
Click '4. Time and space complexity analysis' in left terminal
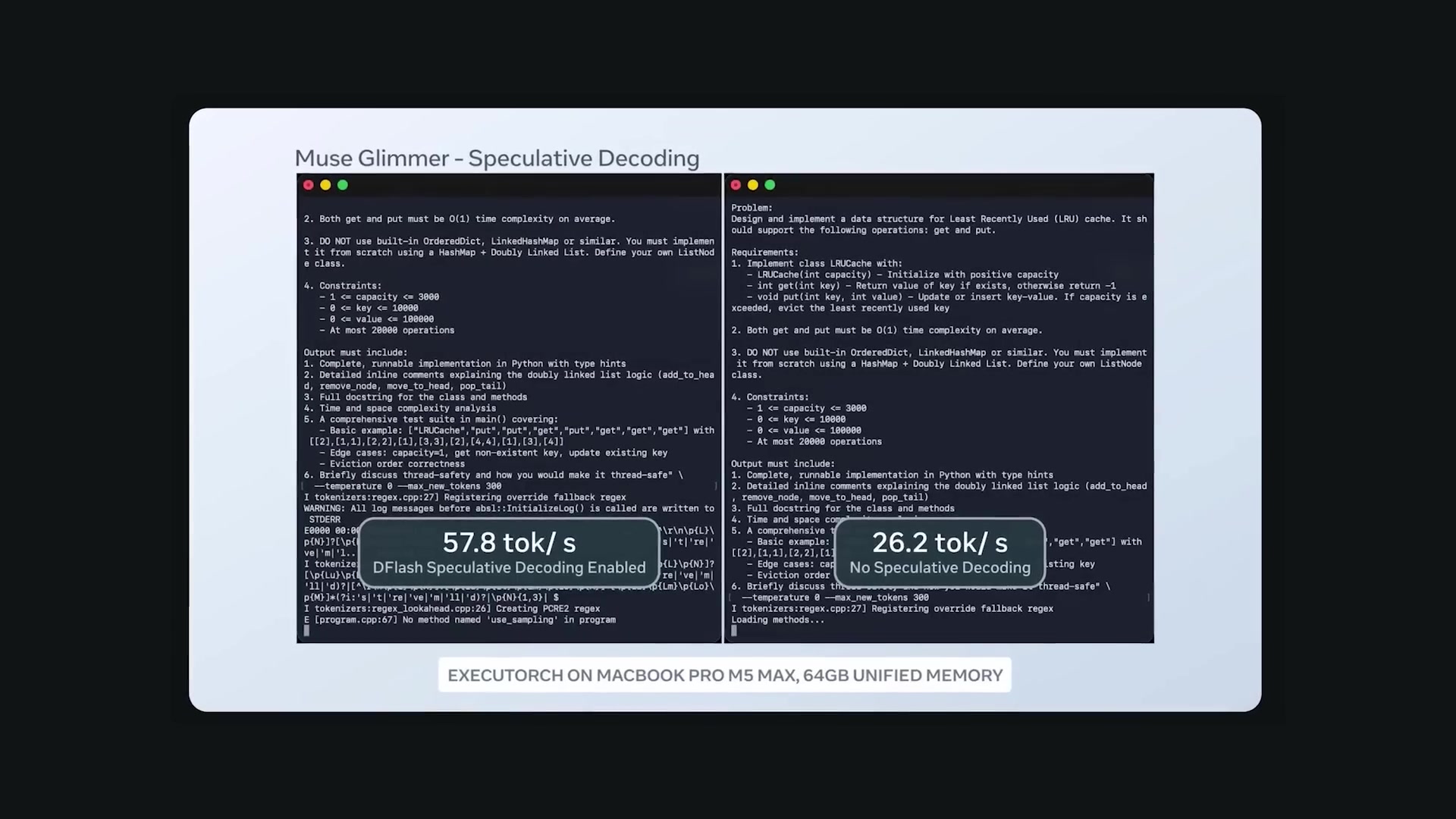(x=400, y=408)
